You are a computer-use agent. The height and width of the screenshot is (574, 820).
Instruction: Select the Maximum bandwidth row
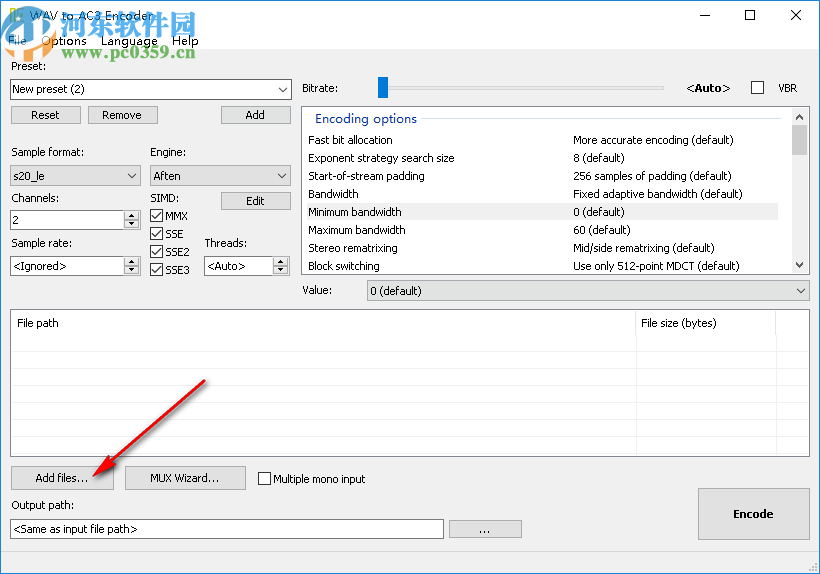542,230
